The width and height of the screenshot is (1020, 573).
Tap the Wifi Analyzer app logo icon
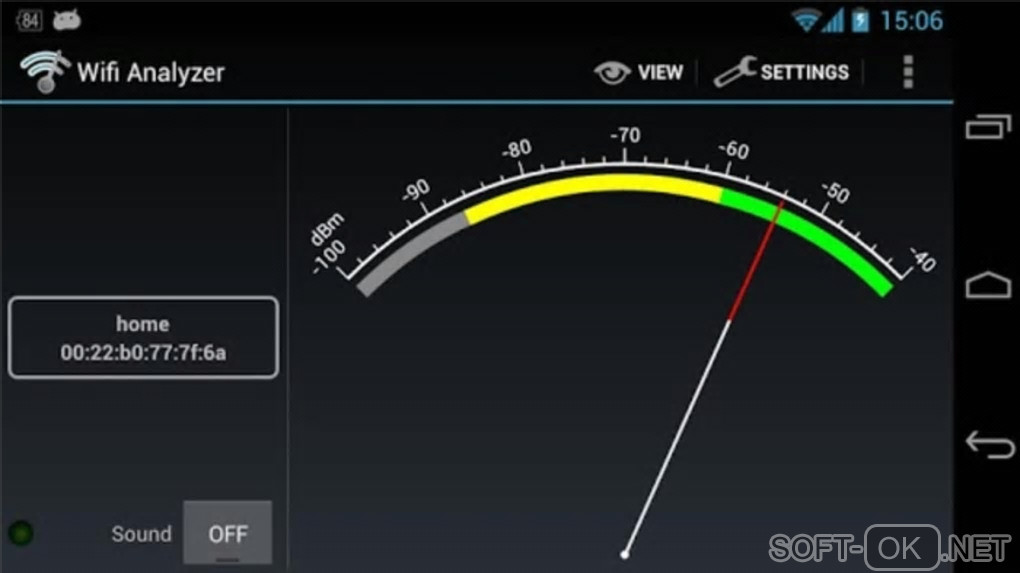[44, 72]
